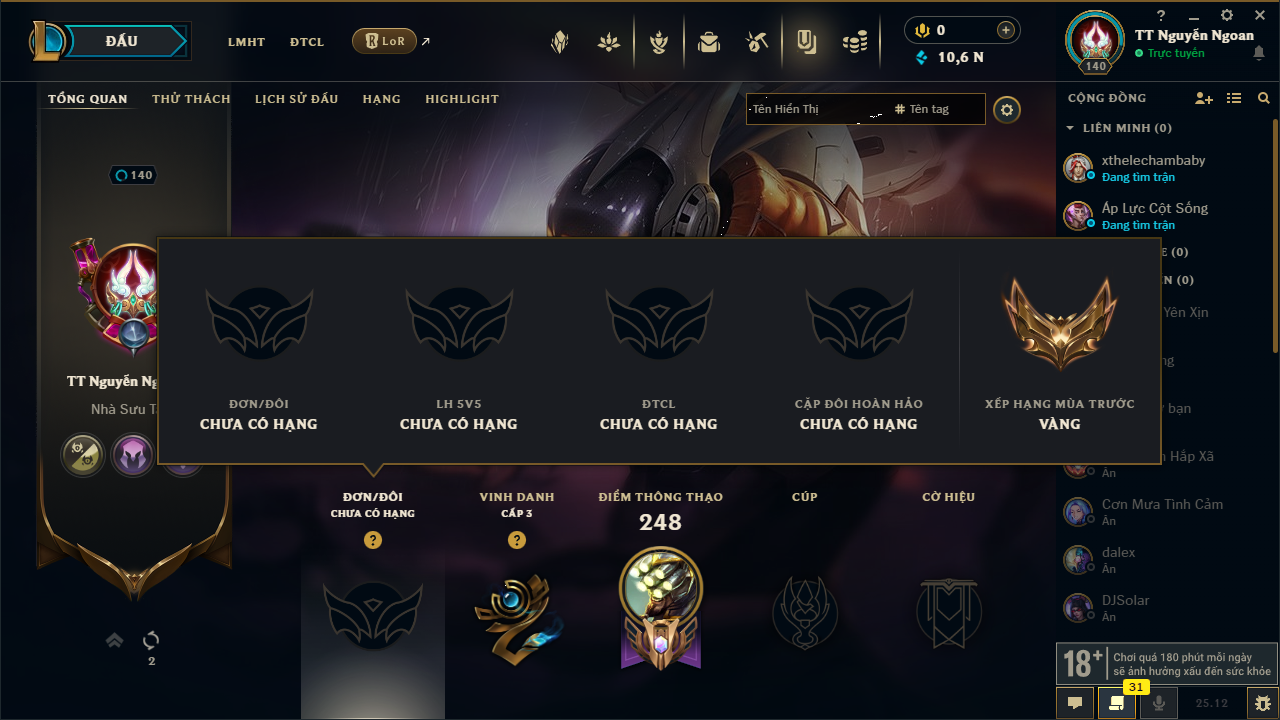
Task: Open the Profile banner icon in top bar
Action: point(806,42)
